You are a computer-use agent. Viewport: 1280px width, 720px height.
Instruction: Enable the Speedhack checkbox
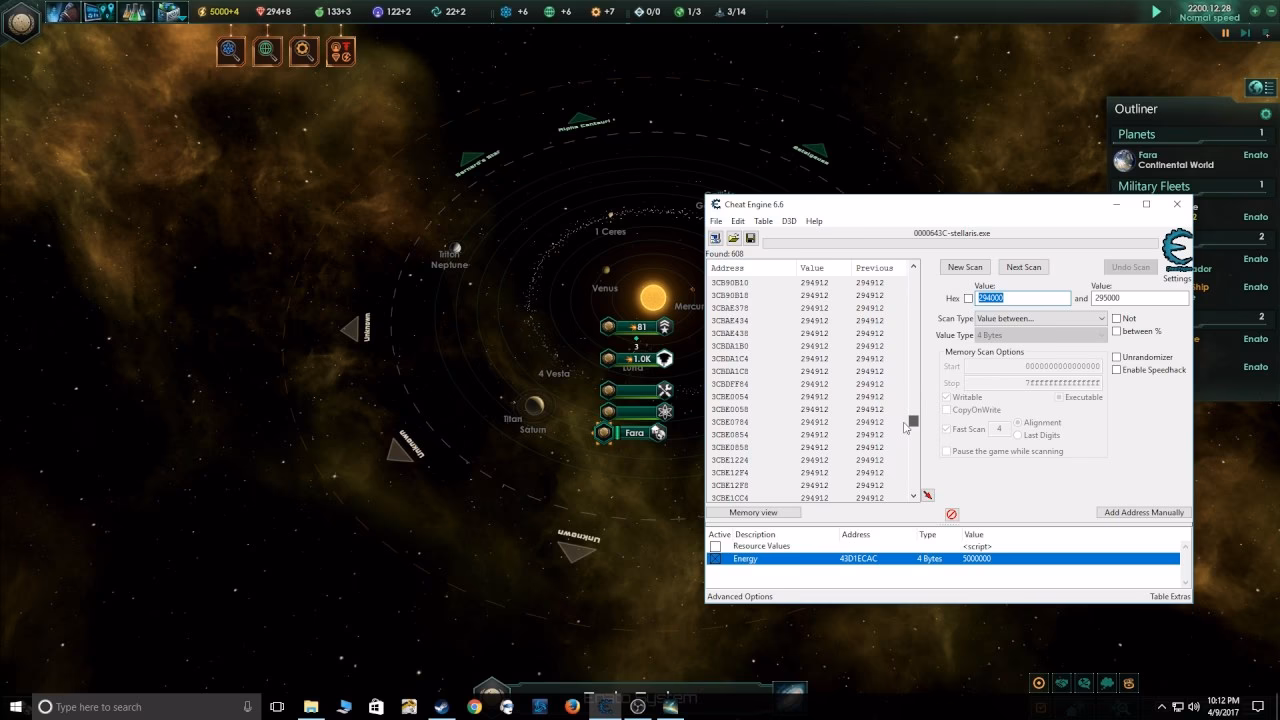[1117, 370]
